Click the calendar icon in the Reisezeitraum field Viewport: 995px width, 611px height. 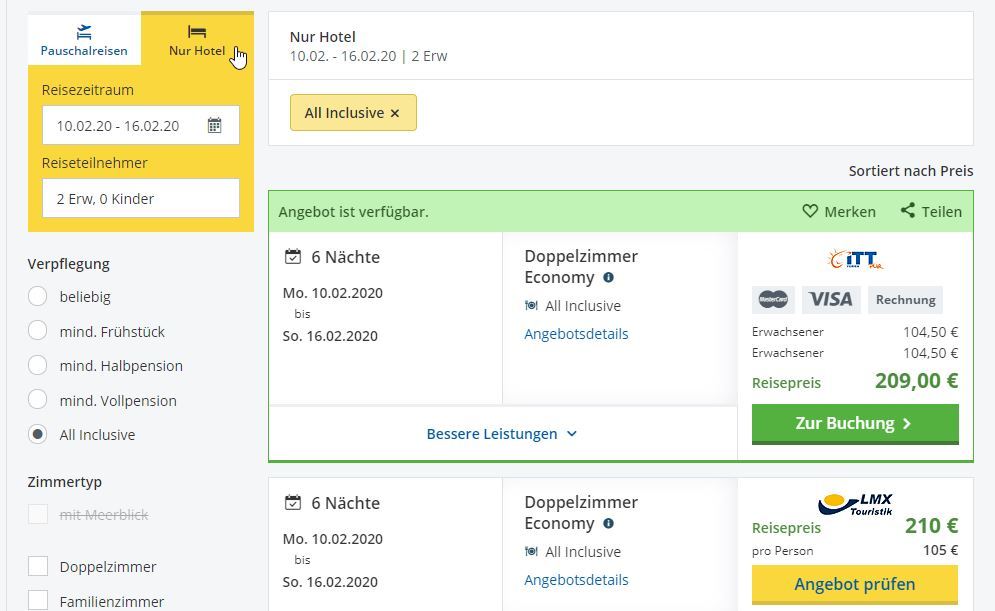(x=214, y=125)
